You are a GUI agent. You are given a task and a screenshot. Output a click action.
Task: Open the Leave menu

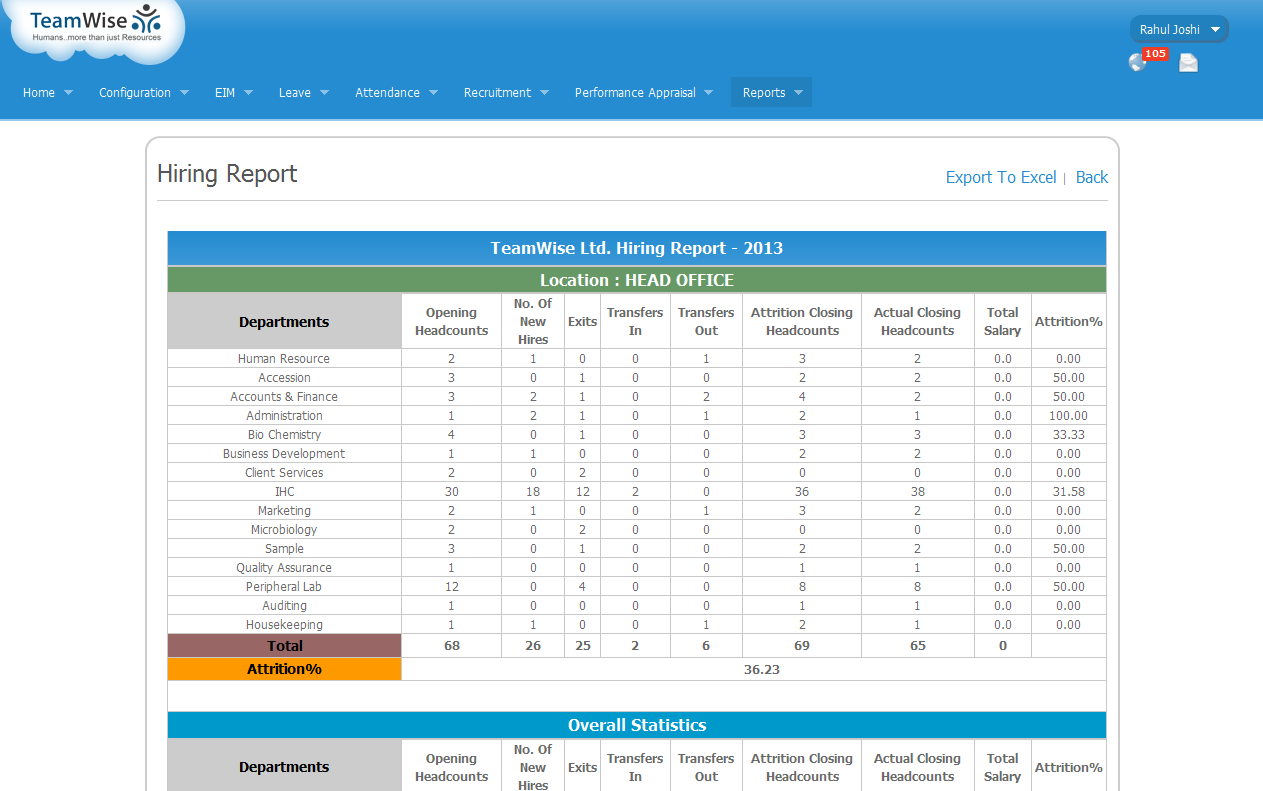tap(303, 92)
